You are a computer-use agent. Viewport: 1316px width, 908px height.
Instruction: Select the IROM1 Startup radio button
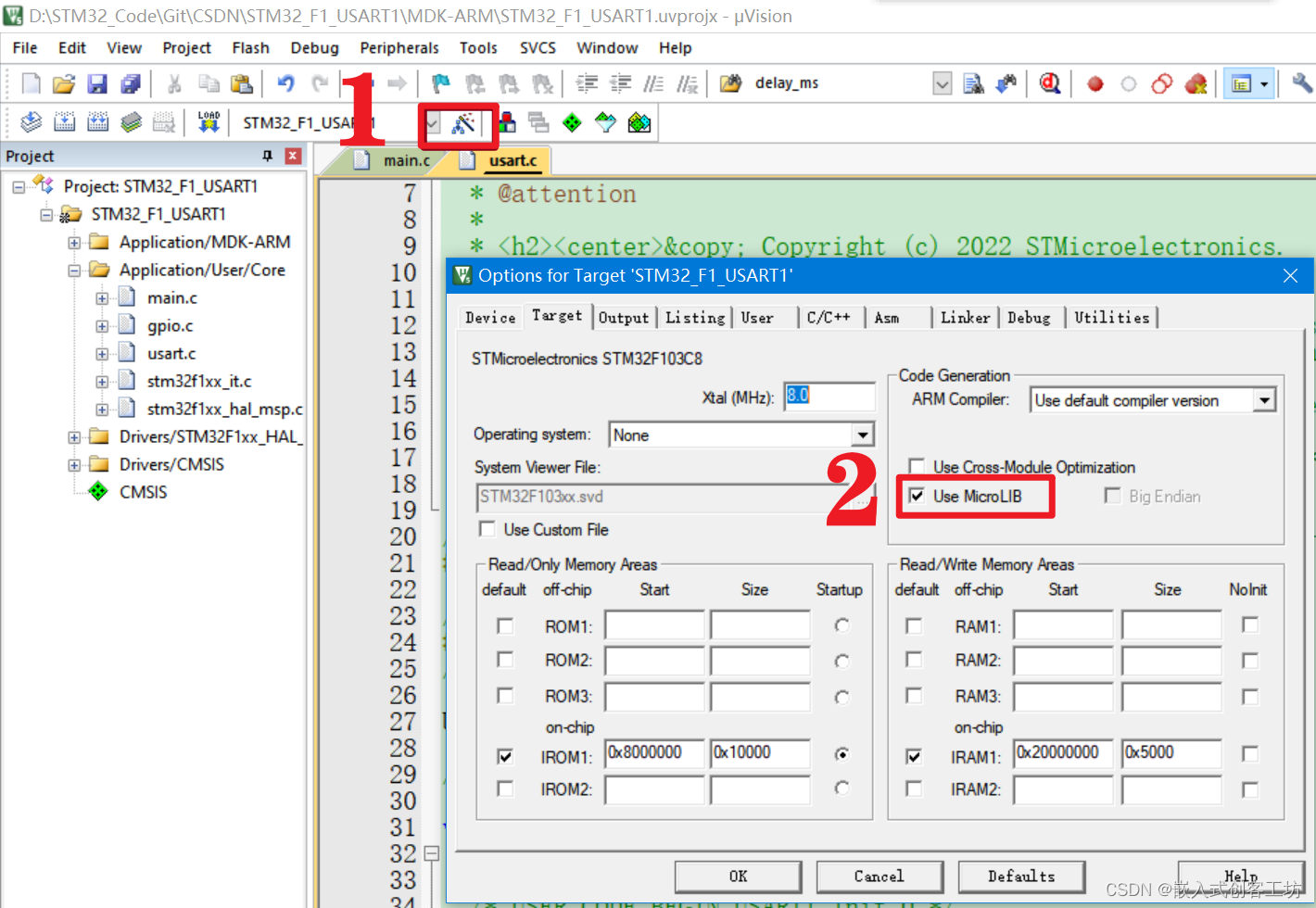841,754
